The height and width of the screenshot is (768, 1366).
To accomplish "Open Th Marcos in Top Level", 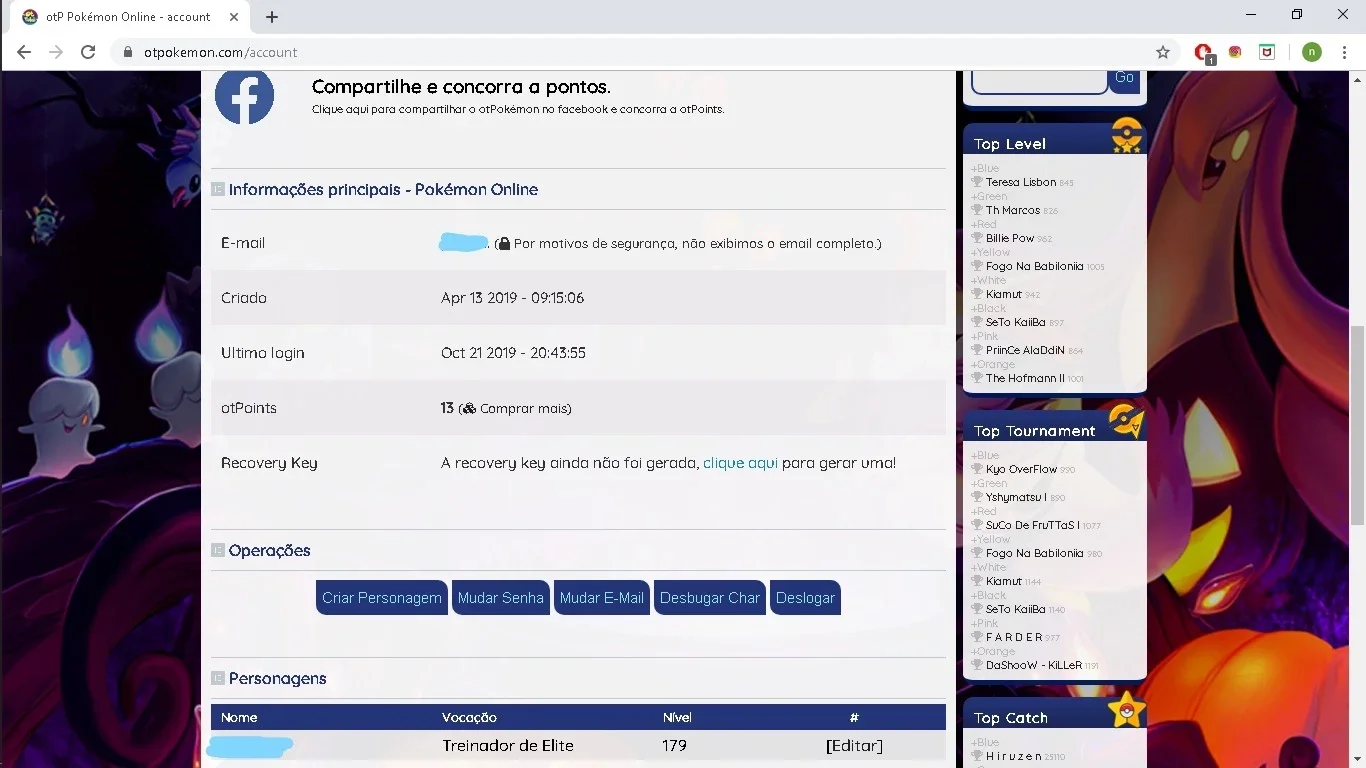I will click(1013, 210).
